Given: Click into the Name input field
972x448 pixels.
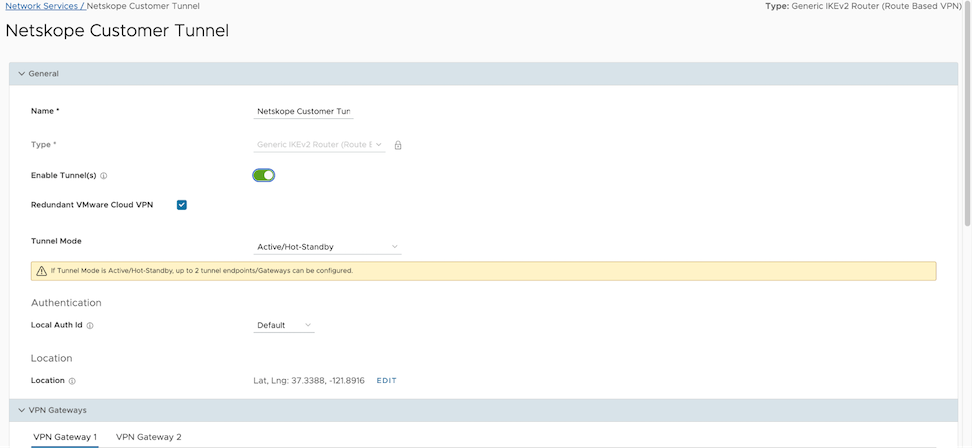Looking at the screenshot, I should click(x=304, y=111).
